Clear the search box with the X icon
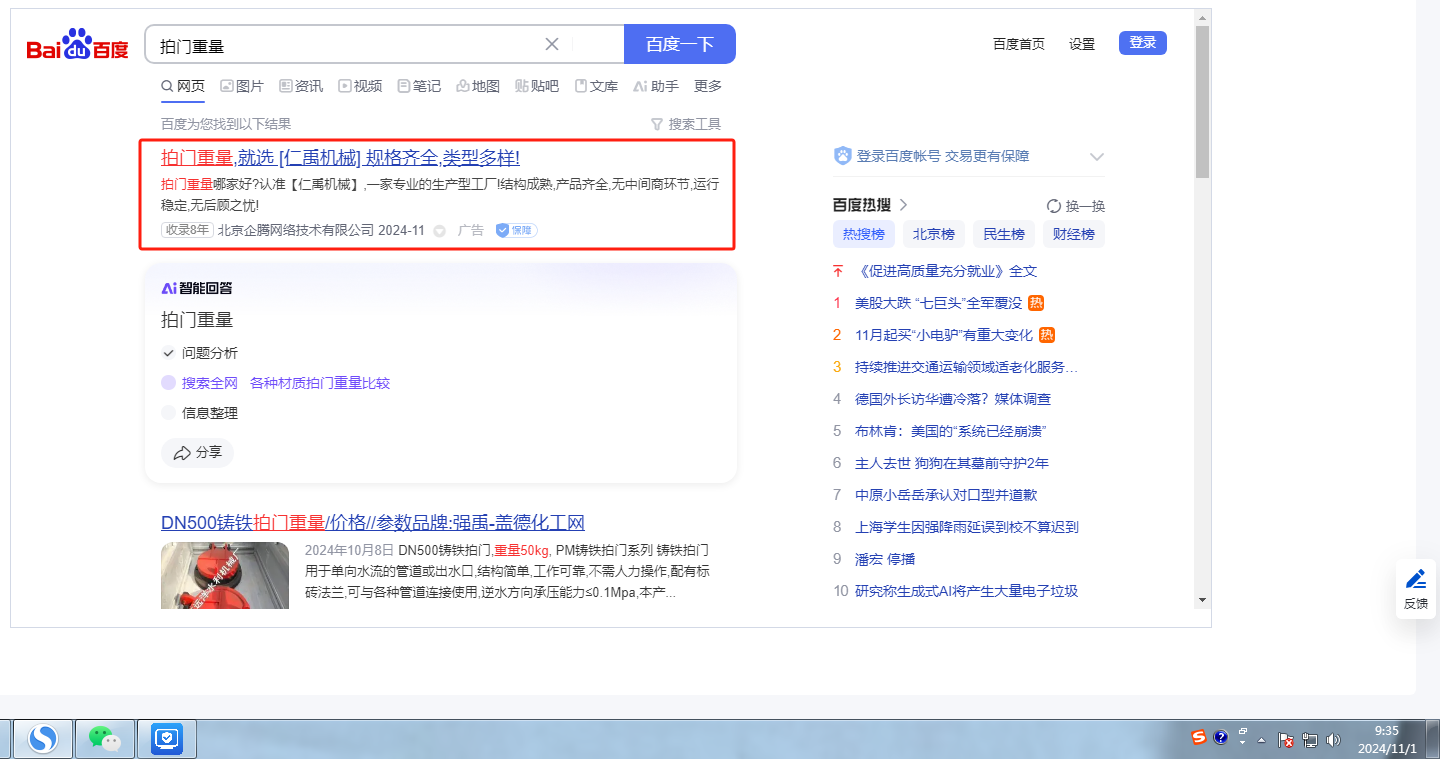 (552, 44)
